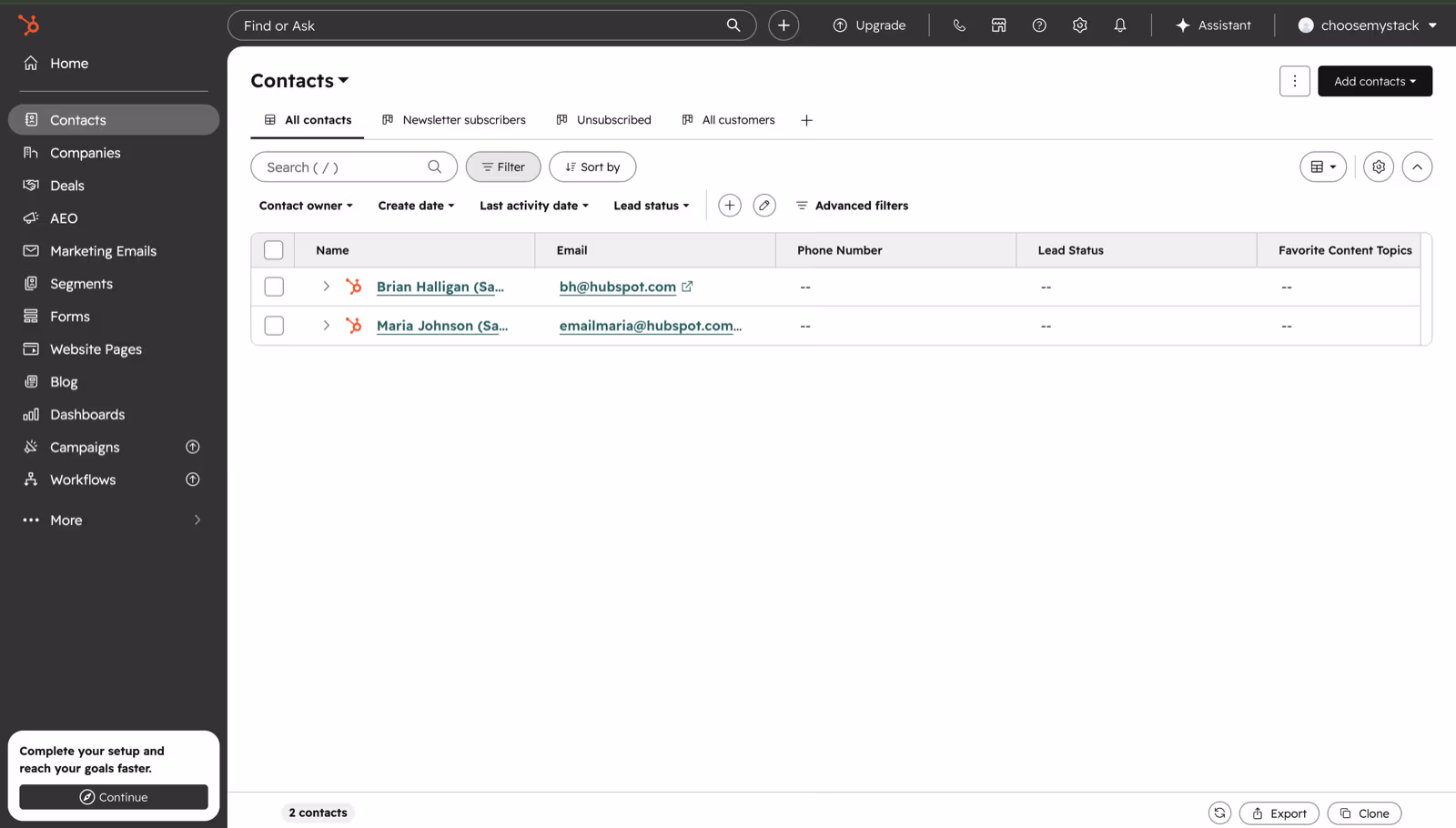The image size is (1456, 828).
Task: Open Create date filter dropdown
Action: coord(416,206)
